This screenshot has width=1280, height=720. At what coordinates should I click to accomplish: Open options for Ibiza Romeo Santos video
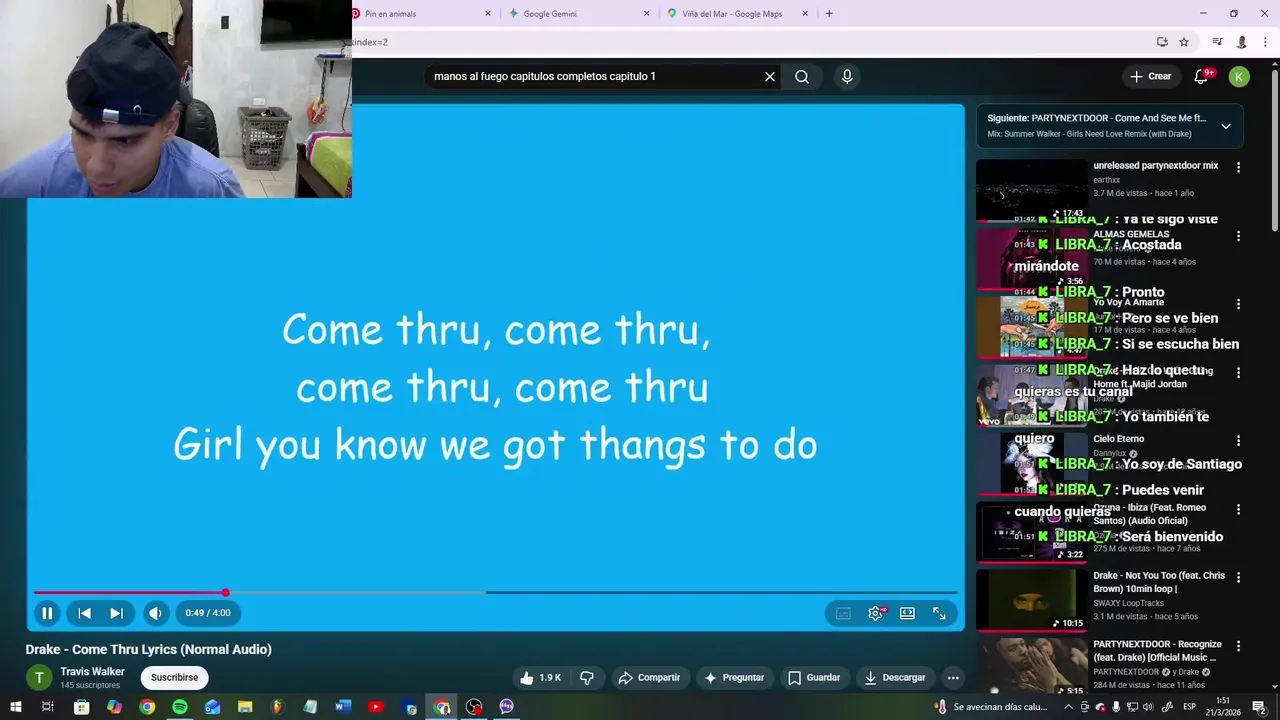click(x=1238, y=509)
